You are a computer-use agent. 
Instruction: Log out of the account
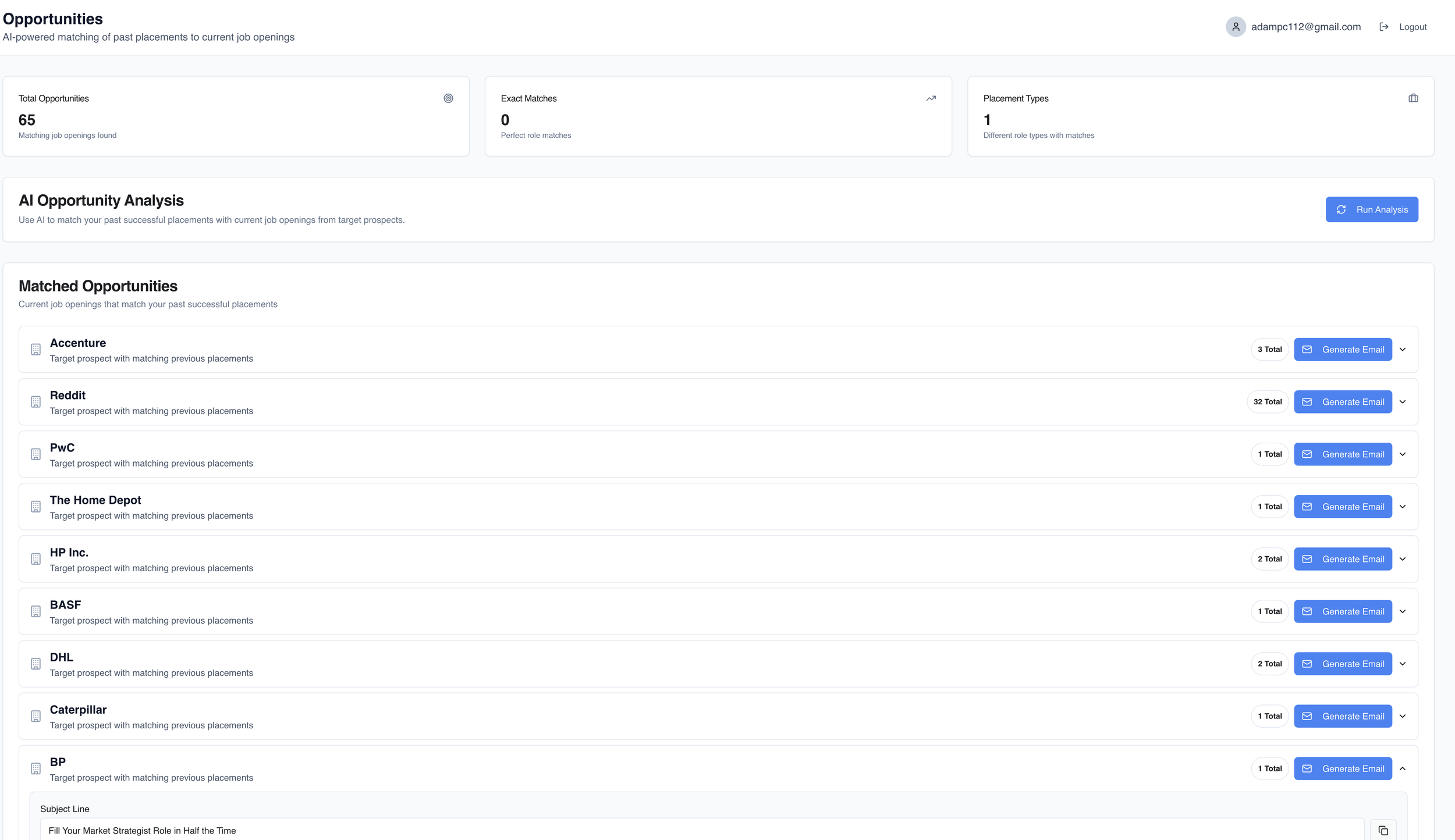coord(1403,27)
